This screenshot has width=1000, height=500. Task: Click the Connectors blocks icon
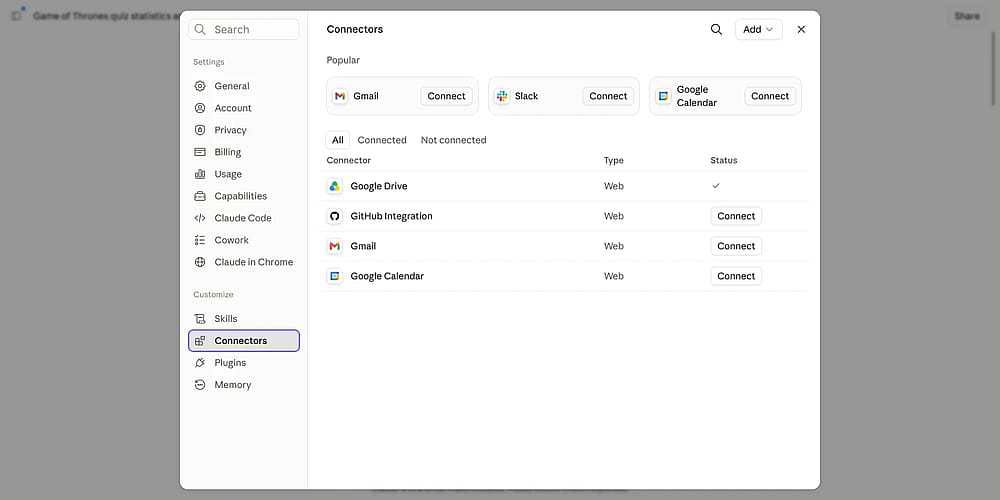(200, 341)
